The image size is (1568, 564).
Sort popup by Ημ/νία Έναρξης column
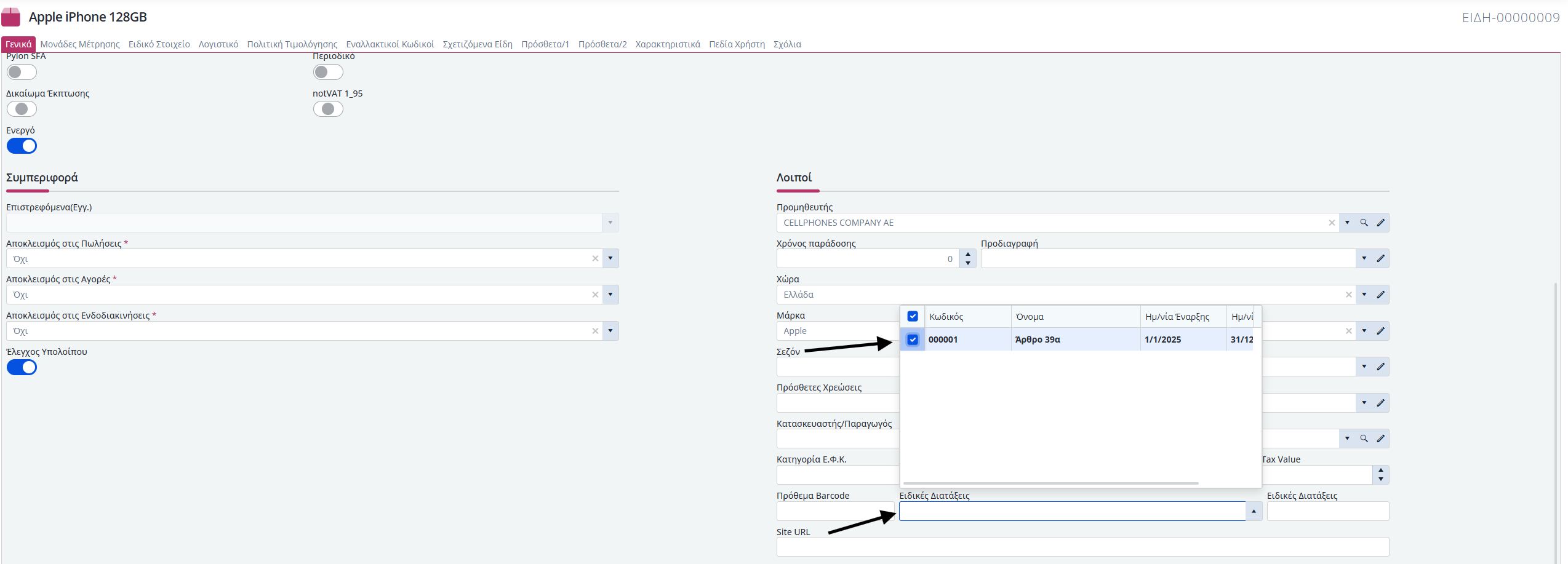pyautogui.click(x=1183, y=317)
